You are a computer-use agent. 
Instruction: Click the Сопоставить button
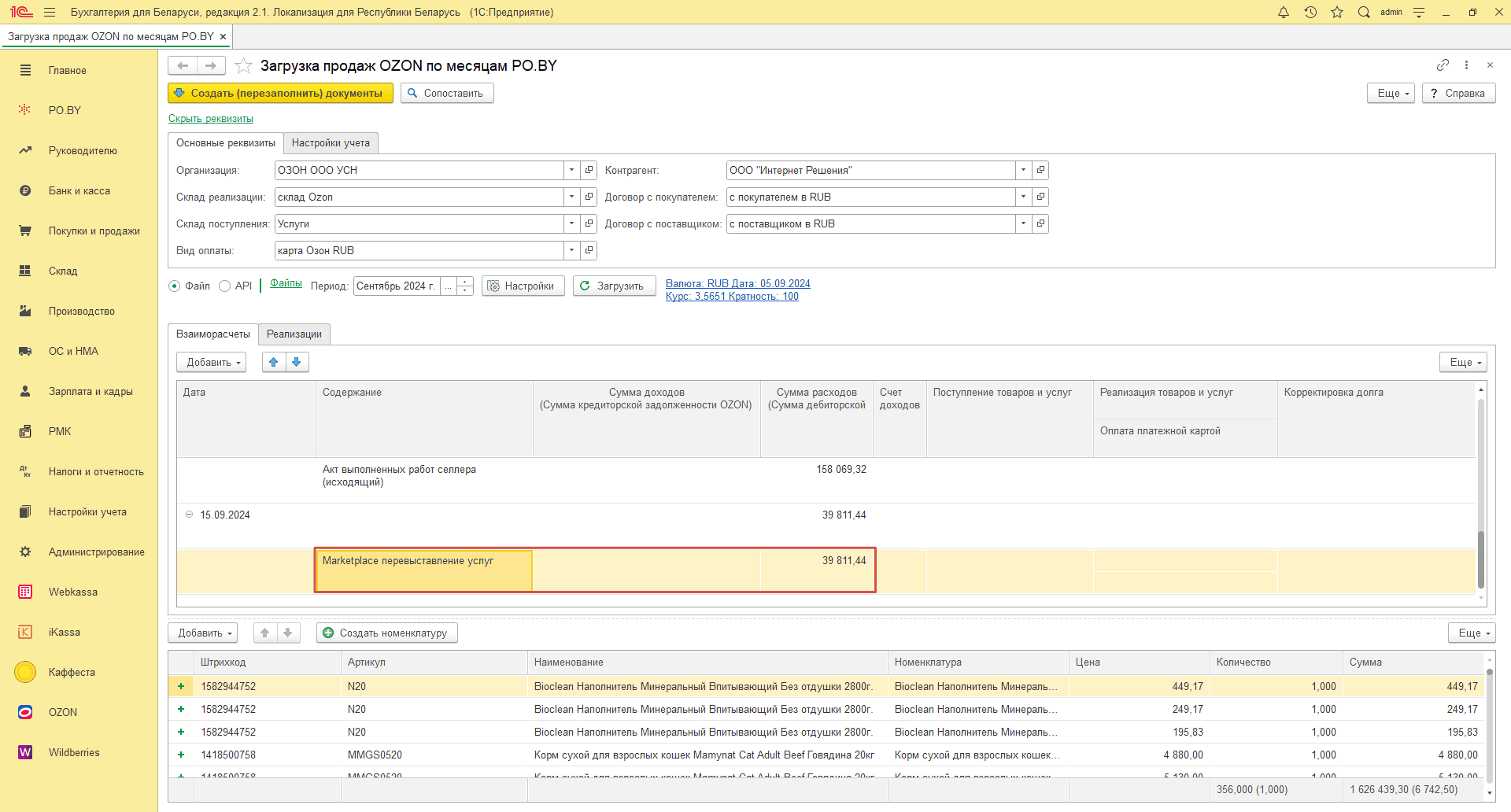coord(447,93)
